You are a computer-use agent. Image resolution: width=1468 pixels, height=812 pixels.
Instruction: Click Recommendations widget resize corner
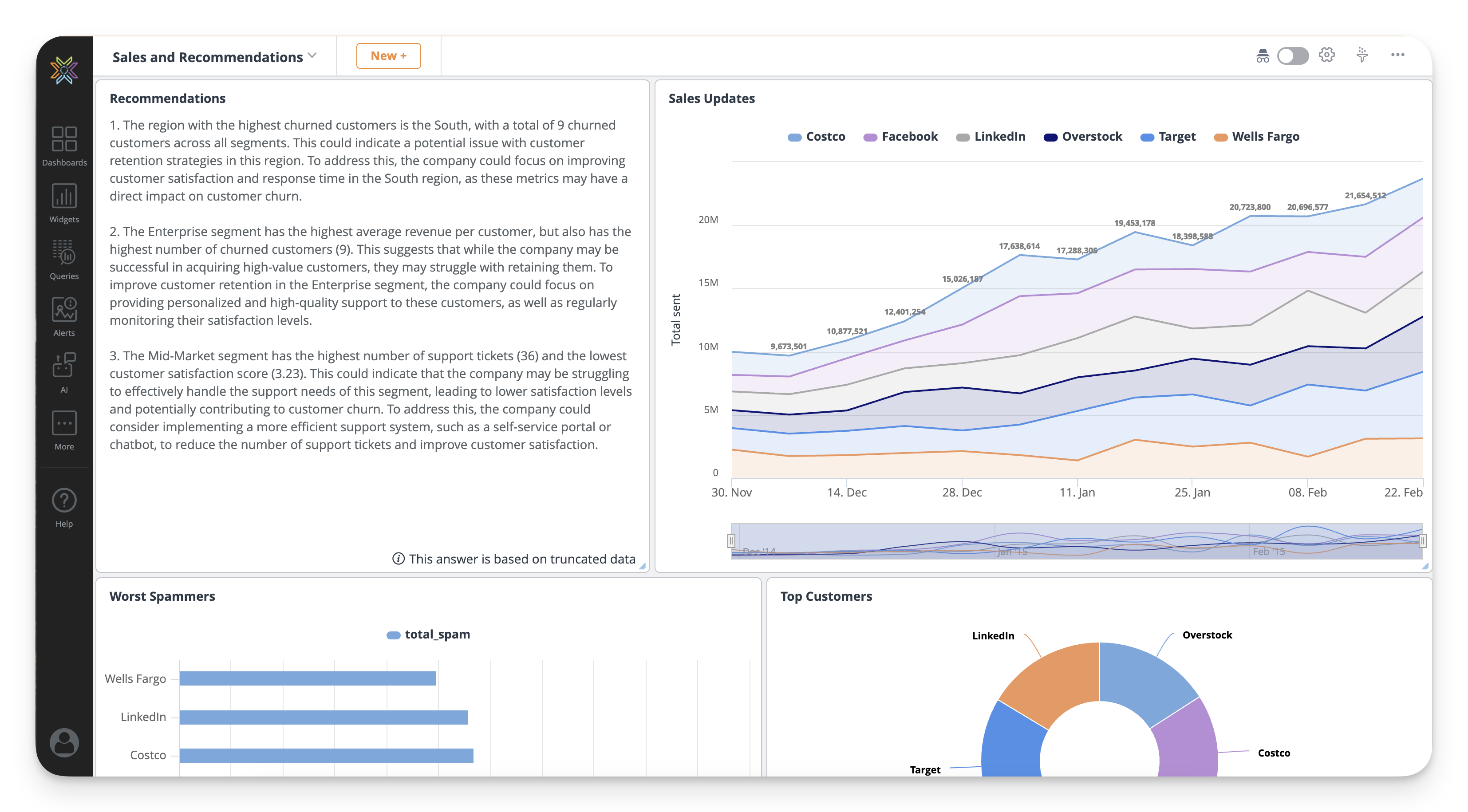(642, 566)
